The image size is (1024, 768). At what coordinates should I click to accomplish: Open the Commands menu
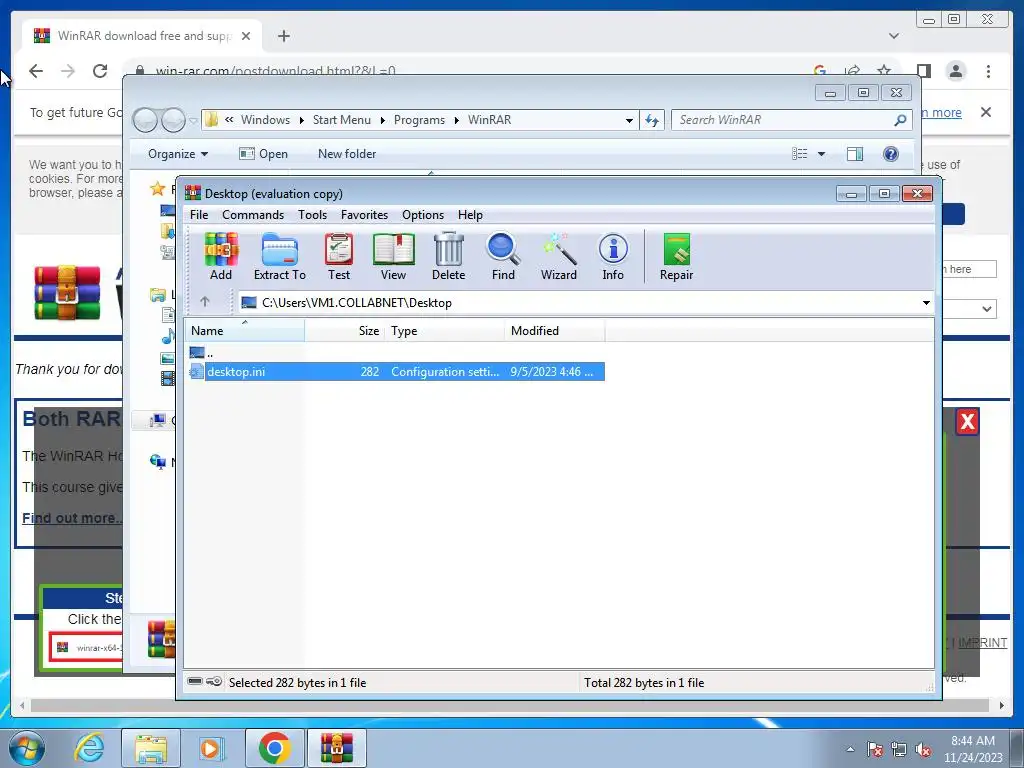[253, 215]
